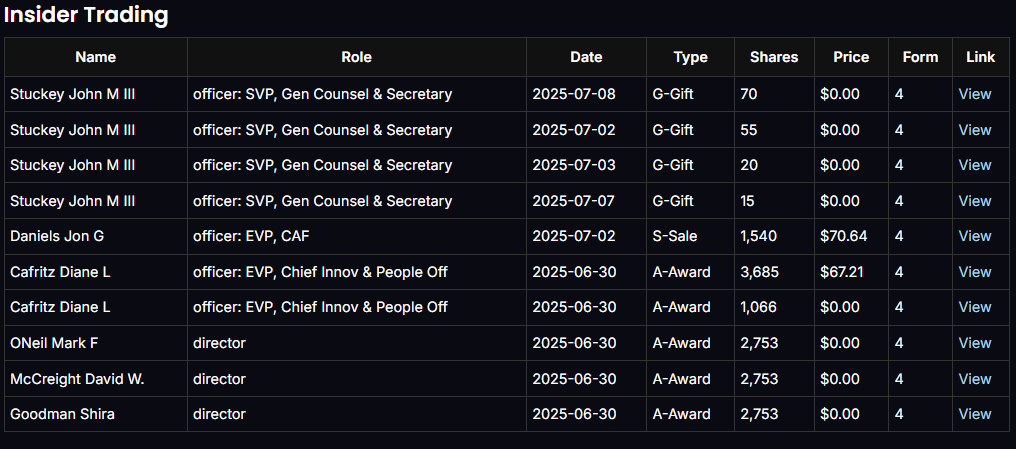Viewport: 1016px width, 449px height.
Task: Open View link for ONeil Mark F
Action: click(974, 343)
